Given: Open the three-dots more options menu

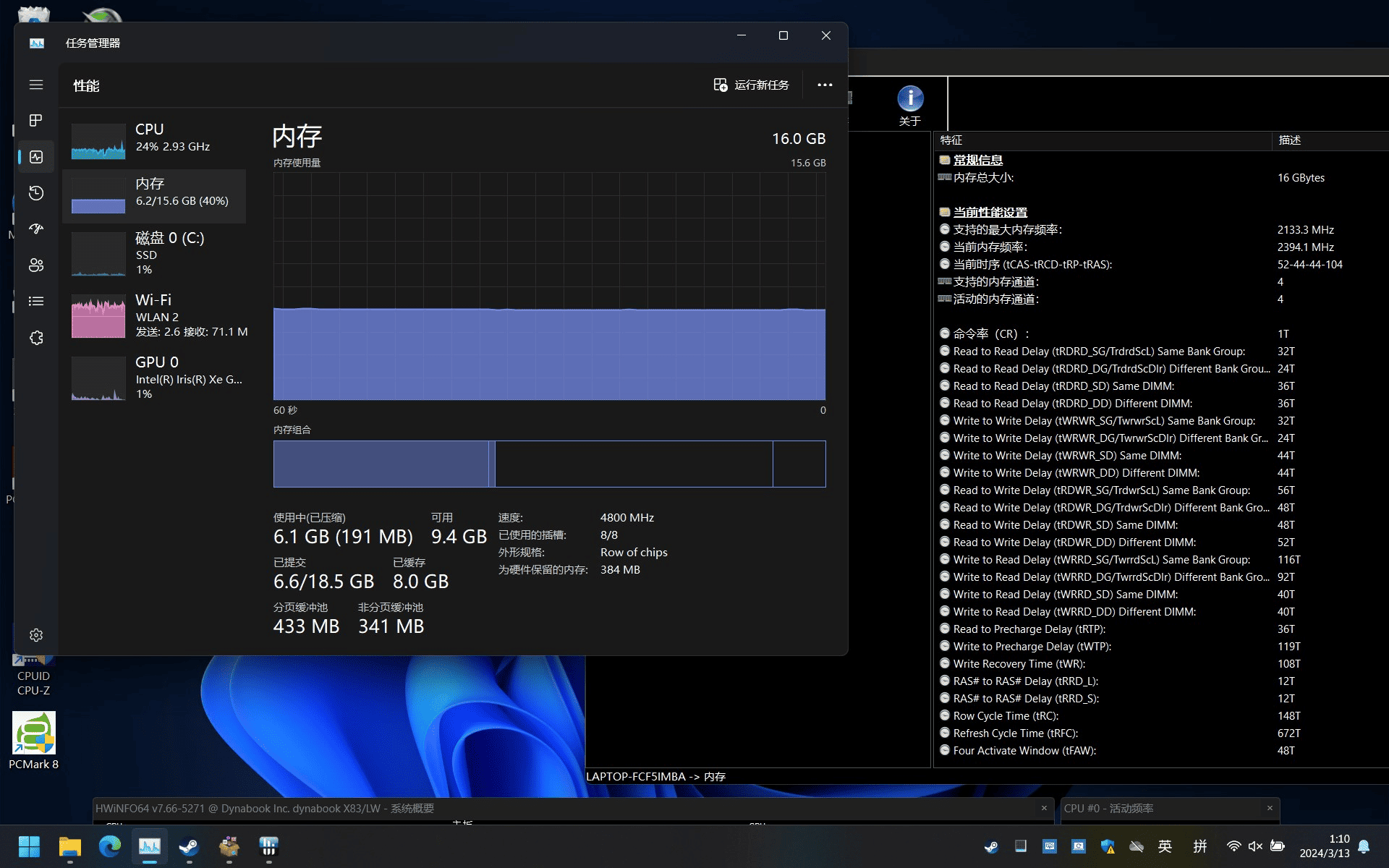Looking at the screenshot, I should (825, 85).
